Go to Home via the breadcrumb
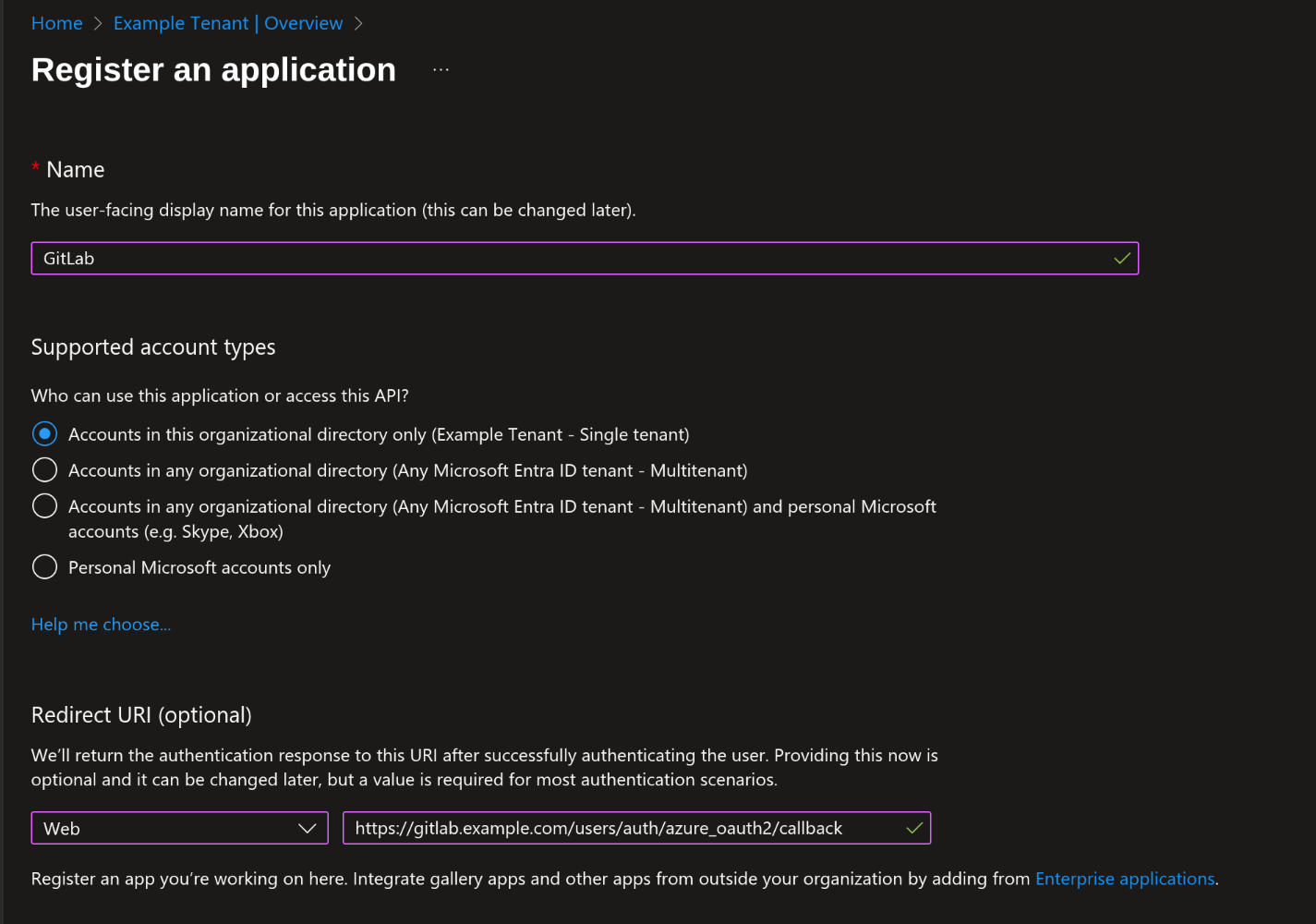This screenshot has height=924, width=1316. pyautogui.click(x=56, y=24)
